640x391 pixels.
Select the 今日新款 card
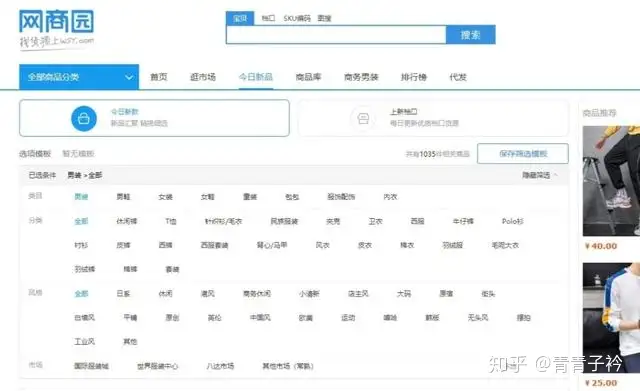click(x=154, y=118)
